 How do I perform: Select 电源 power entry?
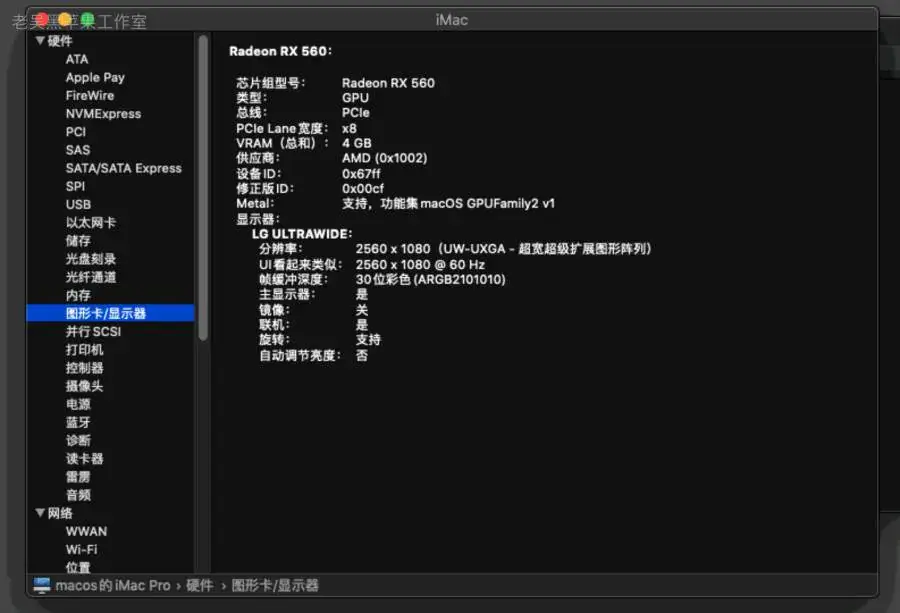[78, 404]
